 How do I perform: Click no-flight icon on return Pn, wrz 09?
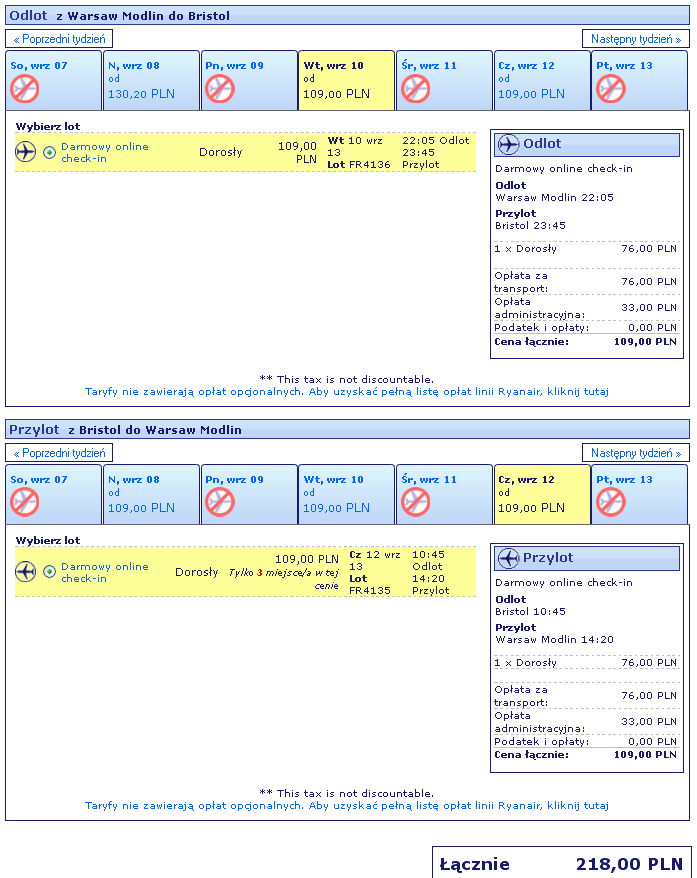[219, 502]
